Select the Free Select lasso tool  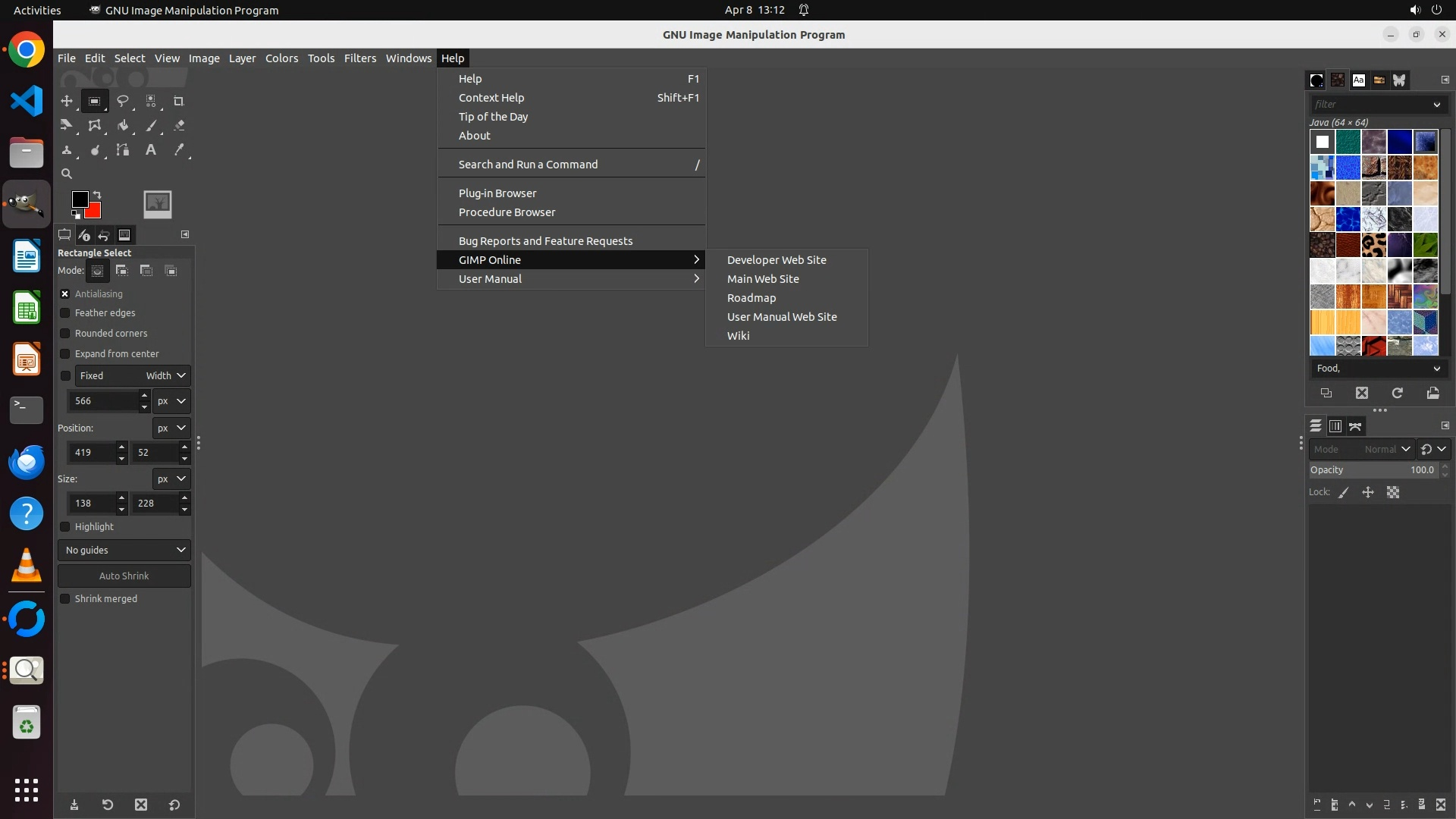tap(122, 101)
